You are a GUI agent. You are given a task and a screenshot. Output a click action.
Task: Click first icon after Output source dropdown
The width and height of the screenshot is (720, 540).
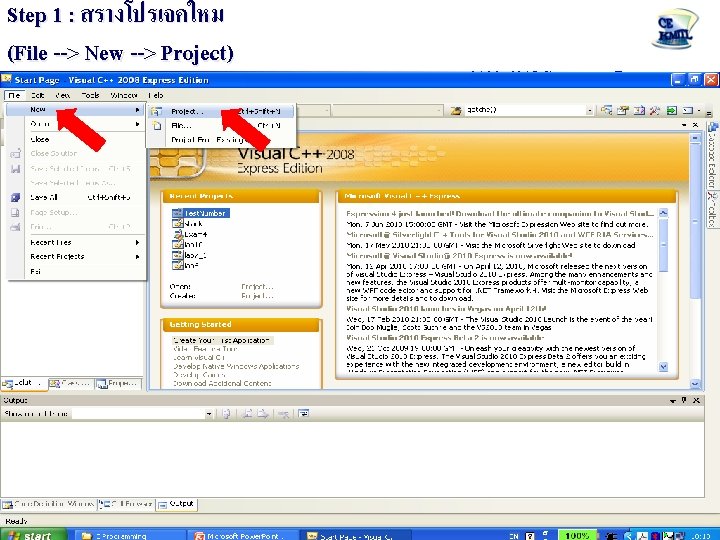point(226,414)
